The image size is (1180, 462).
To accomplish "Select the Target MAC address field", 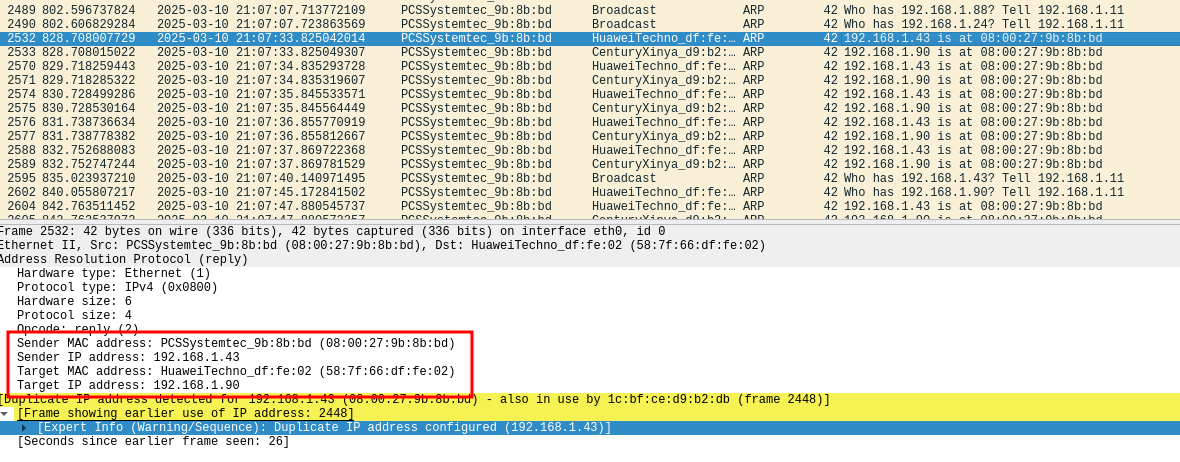I will (x=235, y=372).
